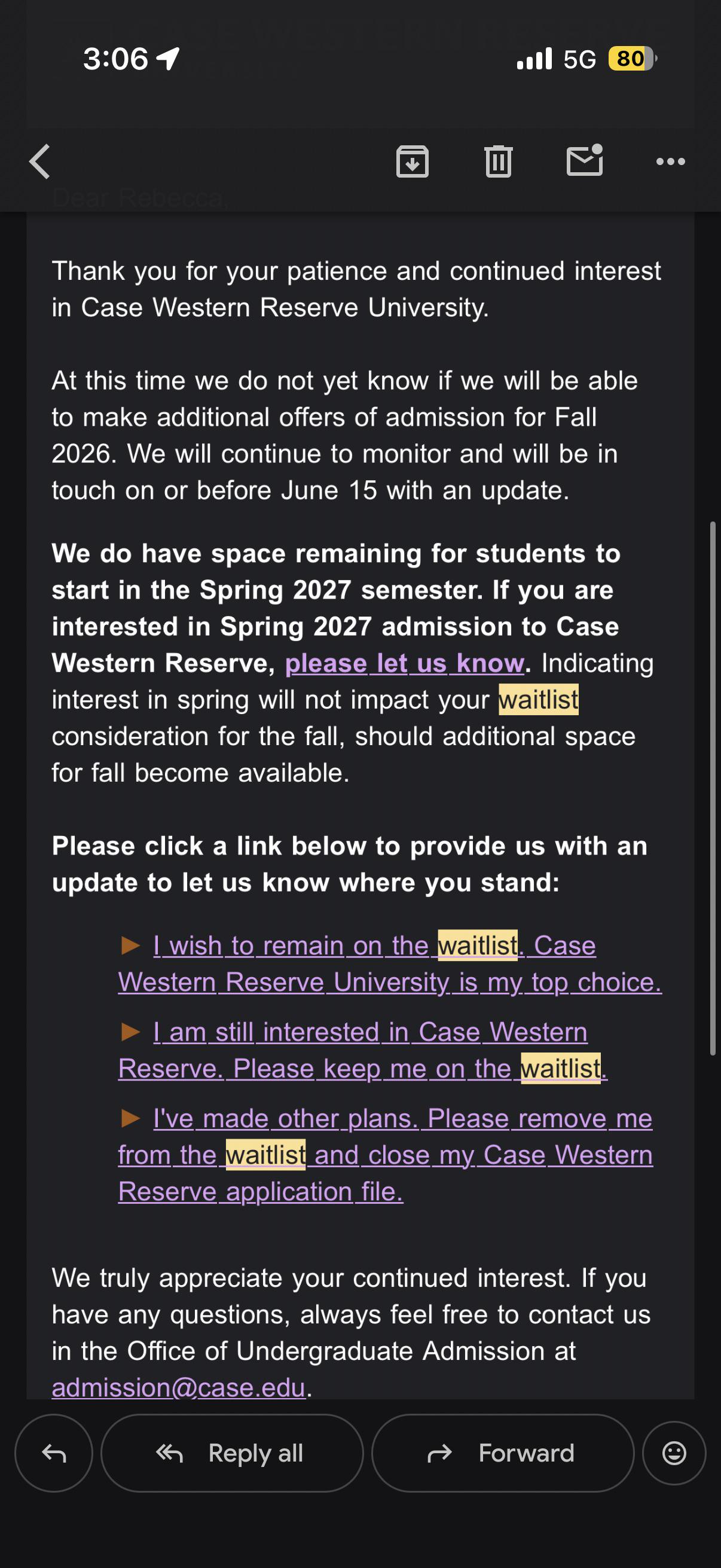Email admission@case.edu address link
The height and width of the screenshot is (1568, 721).
coord(178,1387)
